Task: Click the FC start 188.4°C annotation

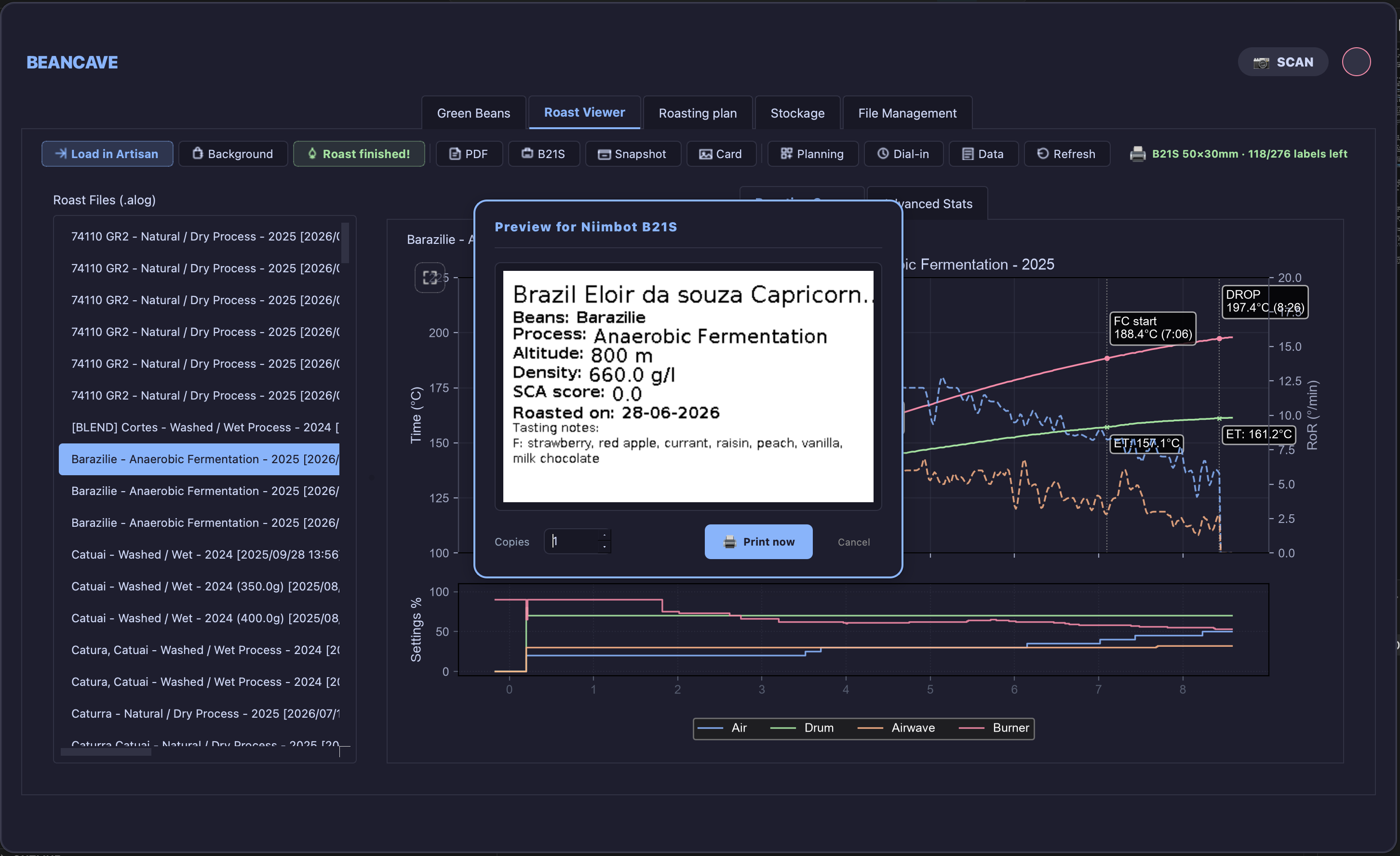Action: click(1153, 328)
